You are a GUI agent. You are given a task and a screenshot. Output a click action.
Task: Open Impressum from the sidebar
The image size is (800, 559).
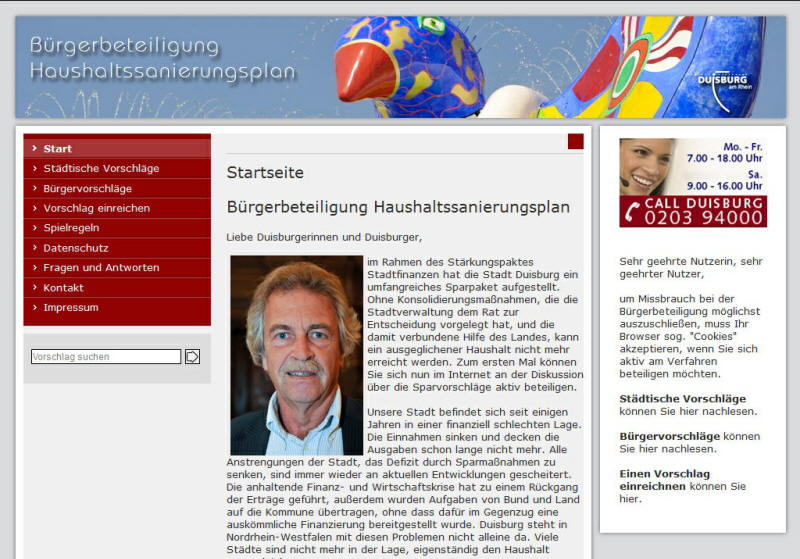117,308
